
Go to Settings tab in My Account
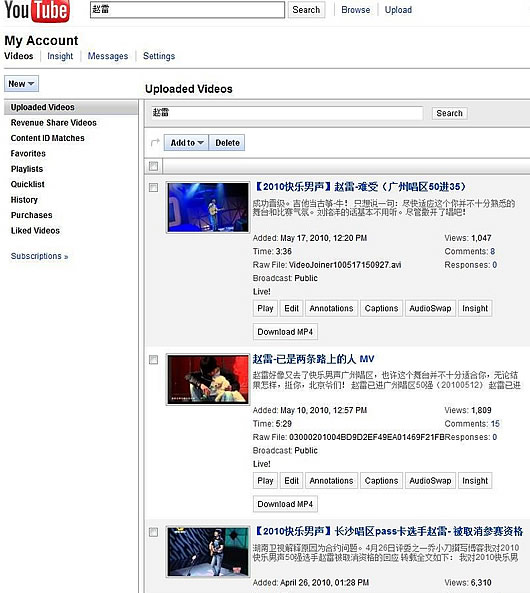coord(159,56)
